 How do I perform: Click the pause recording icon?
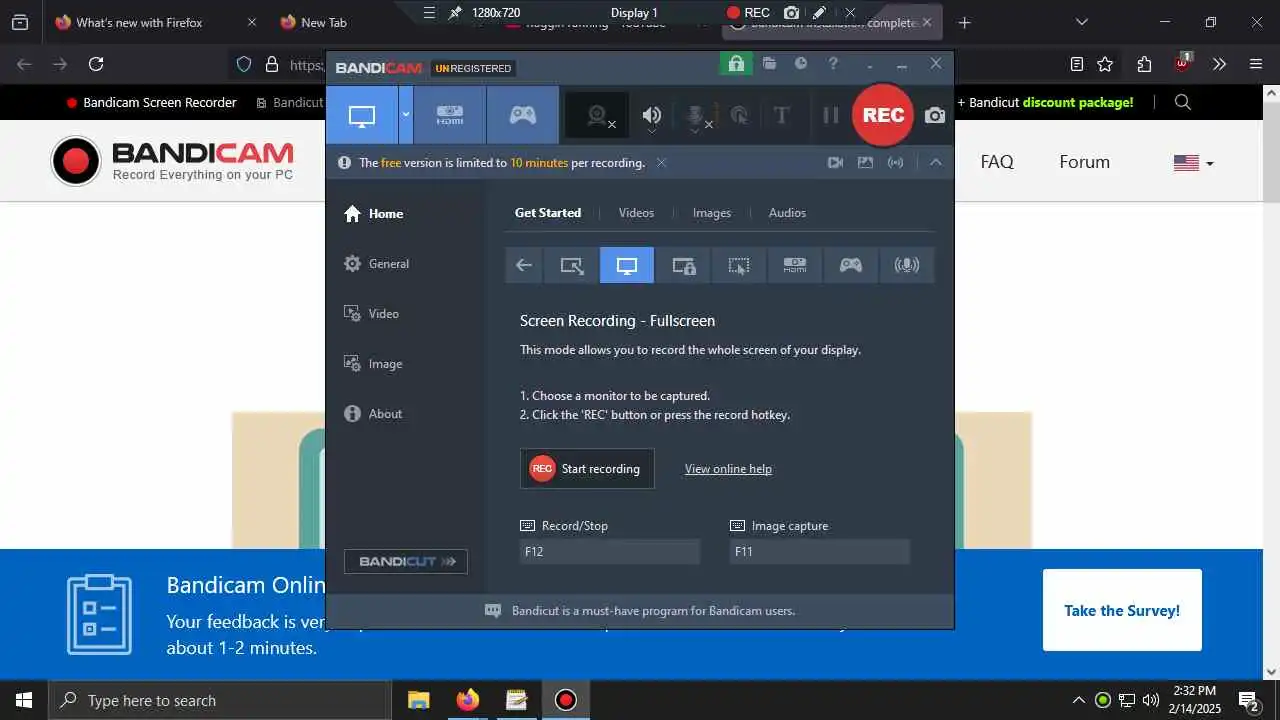(x=830, y=115)
